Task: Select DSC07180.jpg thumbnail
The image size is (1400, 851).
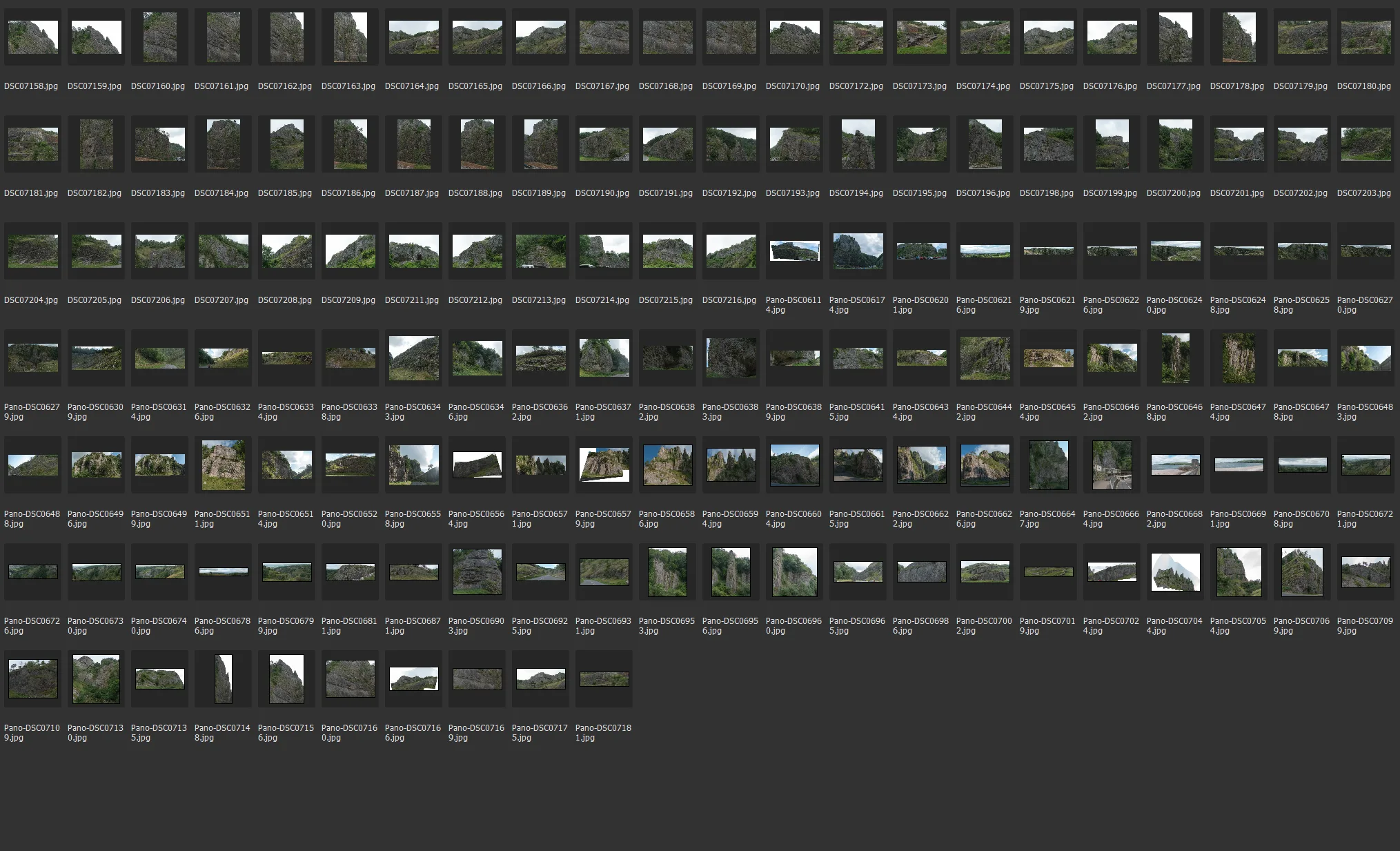Action: [1366, 37]
